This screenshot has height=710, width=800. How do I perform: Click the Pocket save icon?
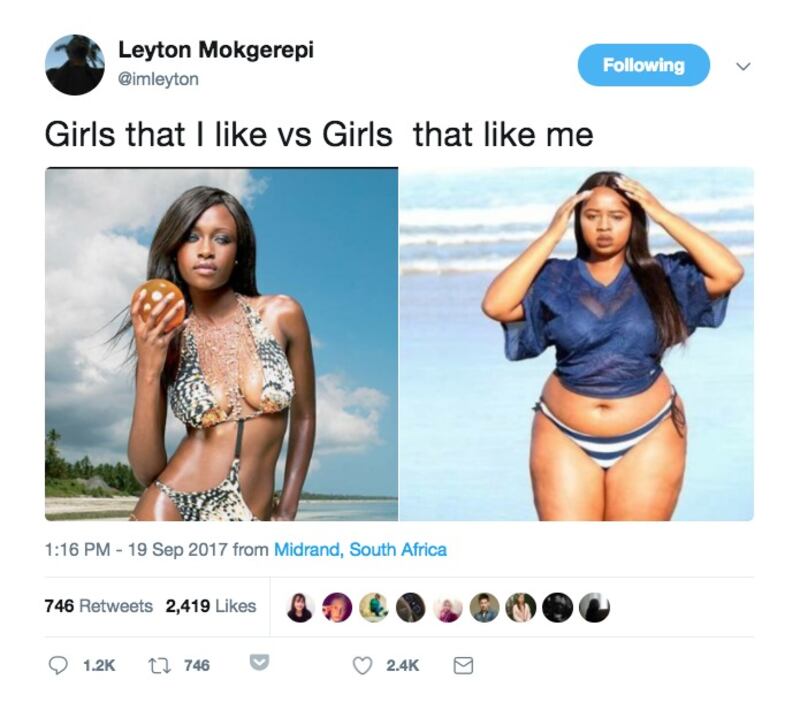[x=259, y=662]
